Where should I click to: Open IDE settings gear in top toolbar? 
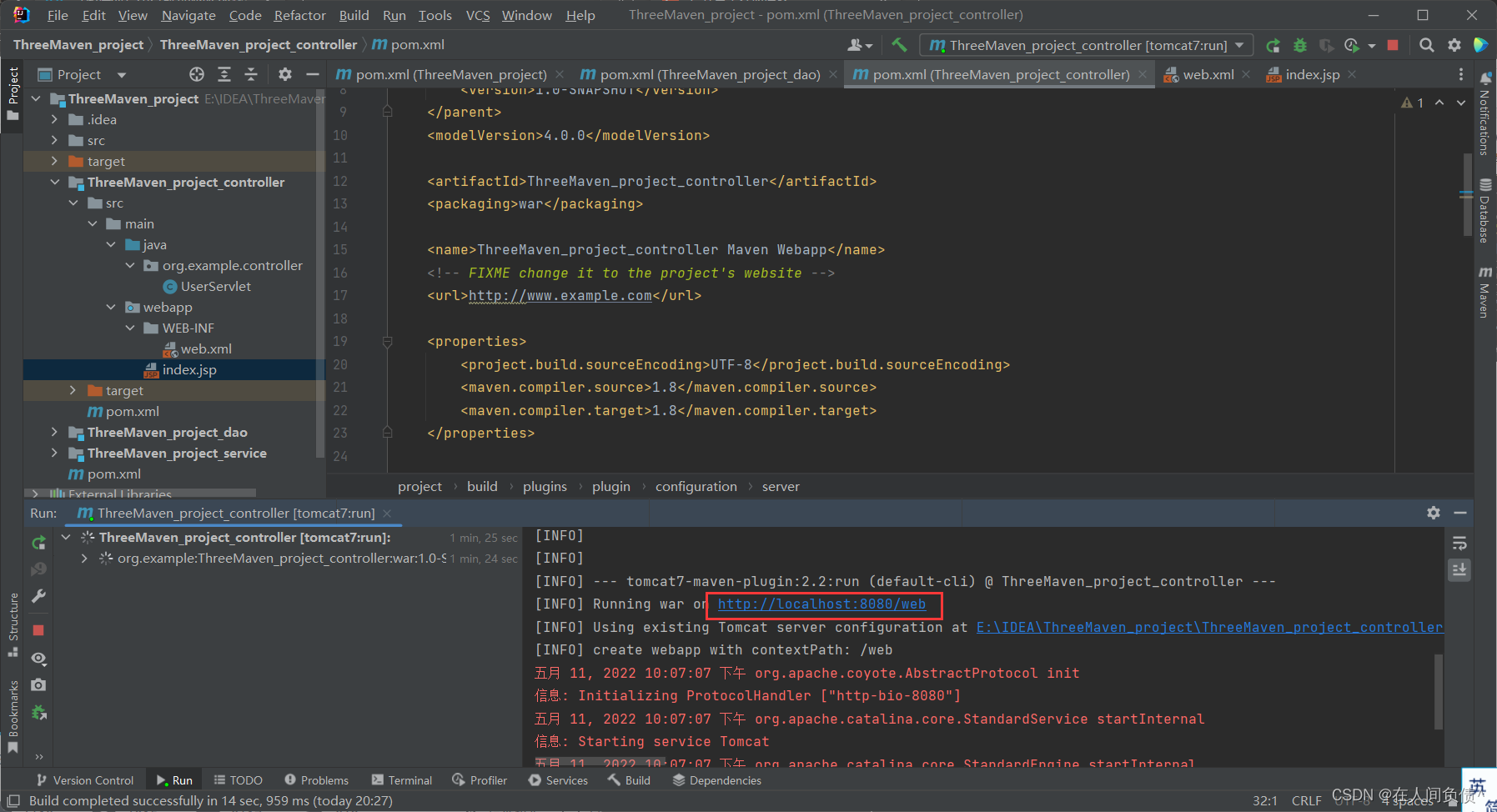tap(1454, 45)
